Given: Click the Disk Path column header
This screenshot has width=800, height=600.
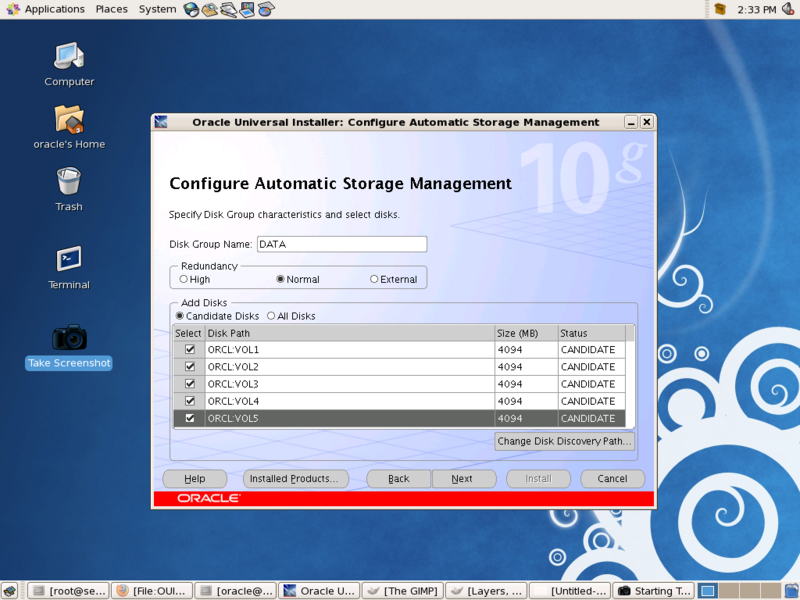Looking at the screenshot, I should [350, 333].
